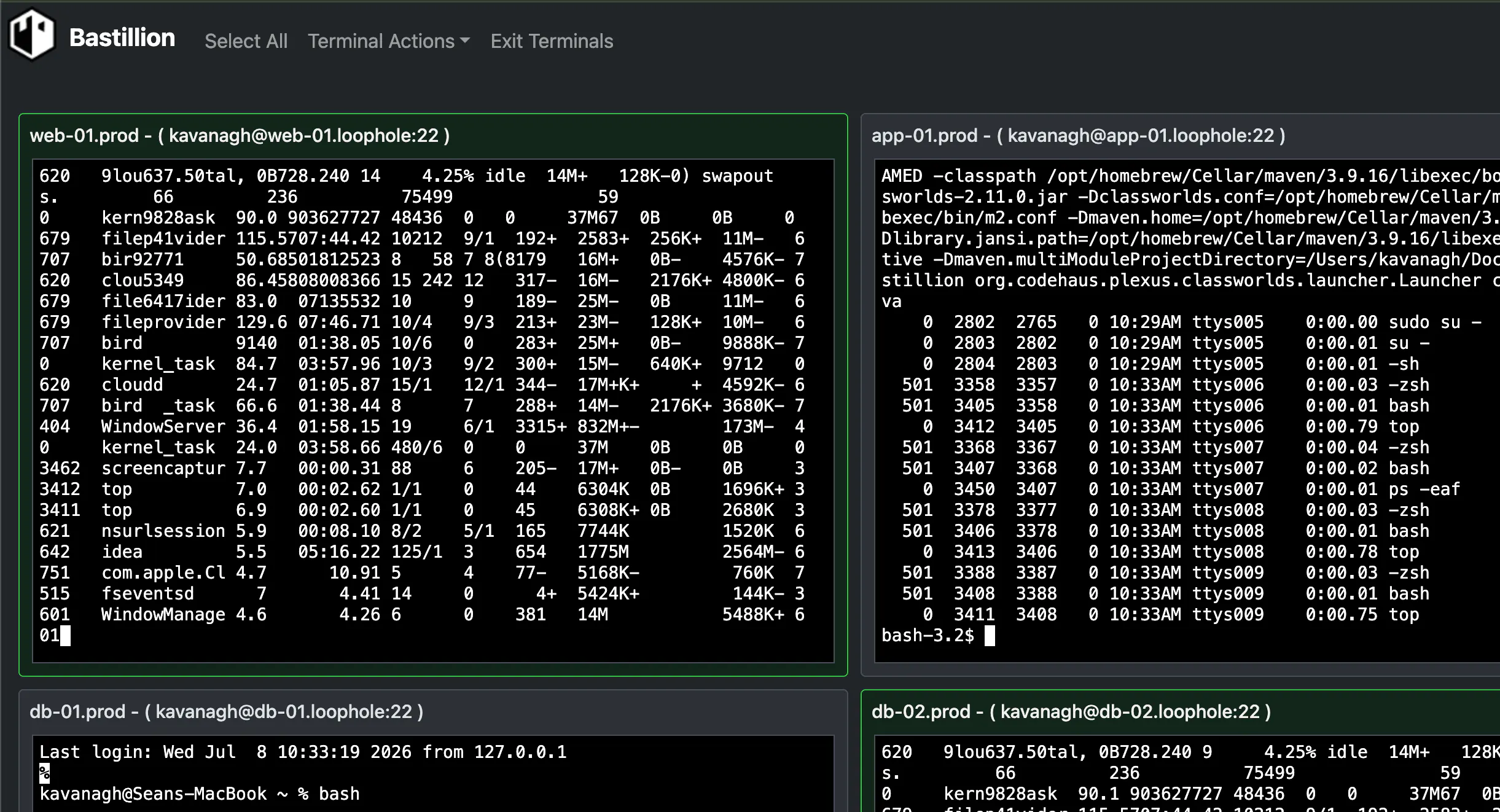Click the cloudd 24.7 row in web-01

(x=422, y=385)
